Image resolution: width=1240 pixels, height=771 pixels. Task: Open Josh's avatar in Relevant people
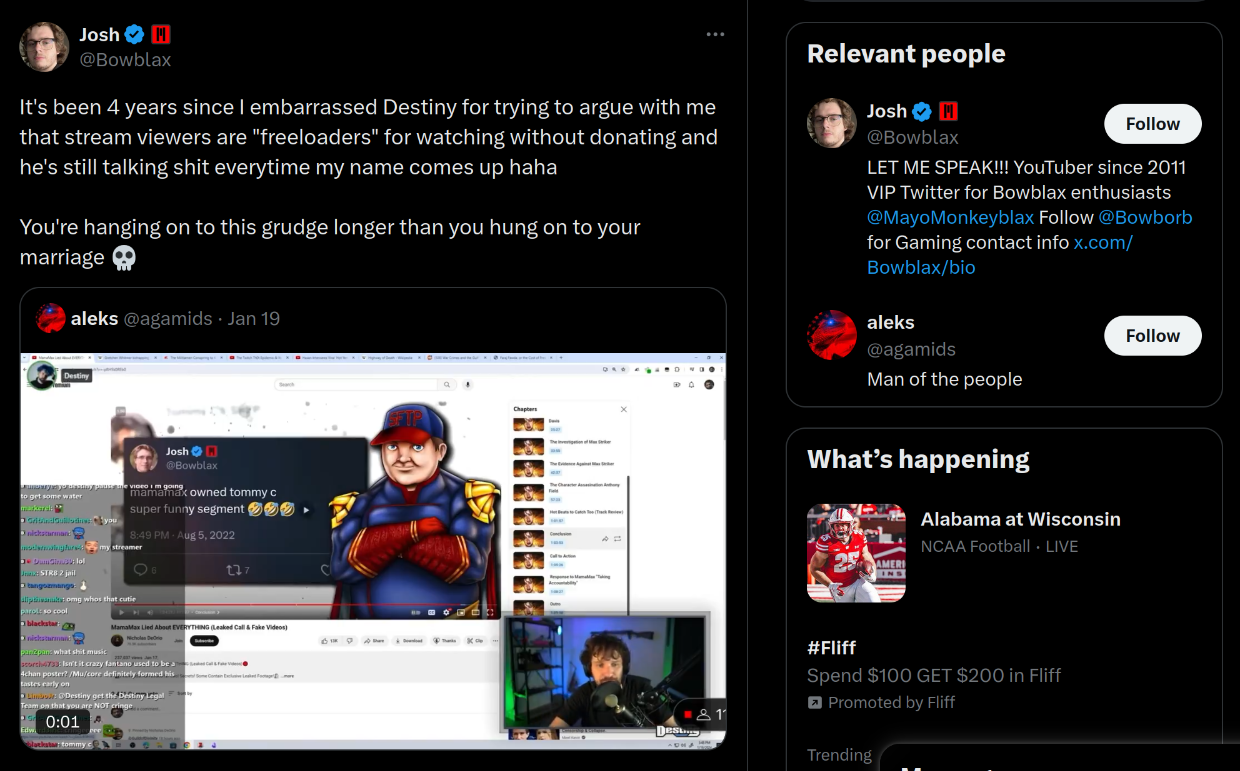832,123
